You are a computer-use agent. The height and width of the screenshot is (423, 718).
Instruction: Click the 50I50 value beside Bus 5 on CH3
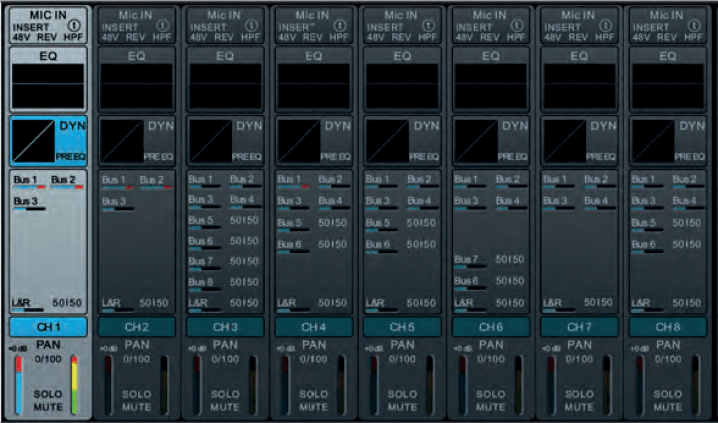tap(245, 220)
